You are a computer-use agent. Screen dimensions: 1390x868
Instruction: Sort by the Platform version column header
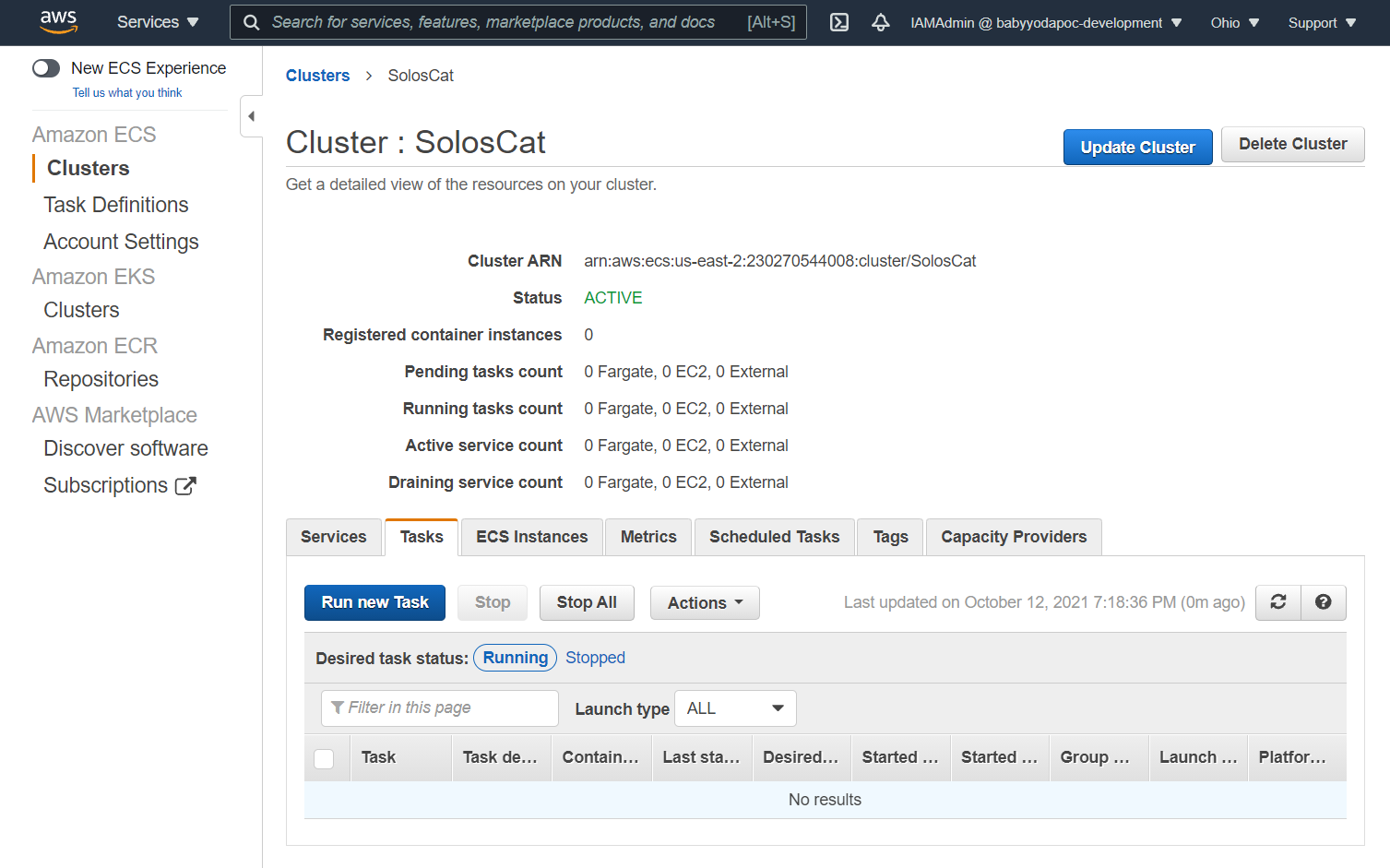1297,757
